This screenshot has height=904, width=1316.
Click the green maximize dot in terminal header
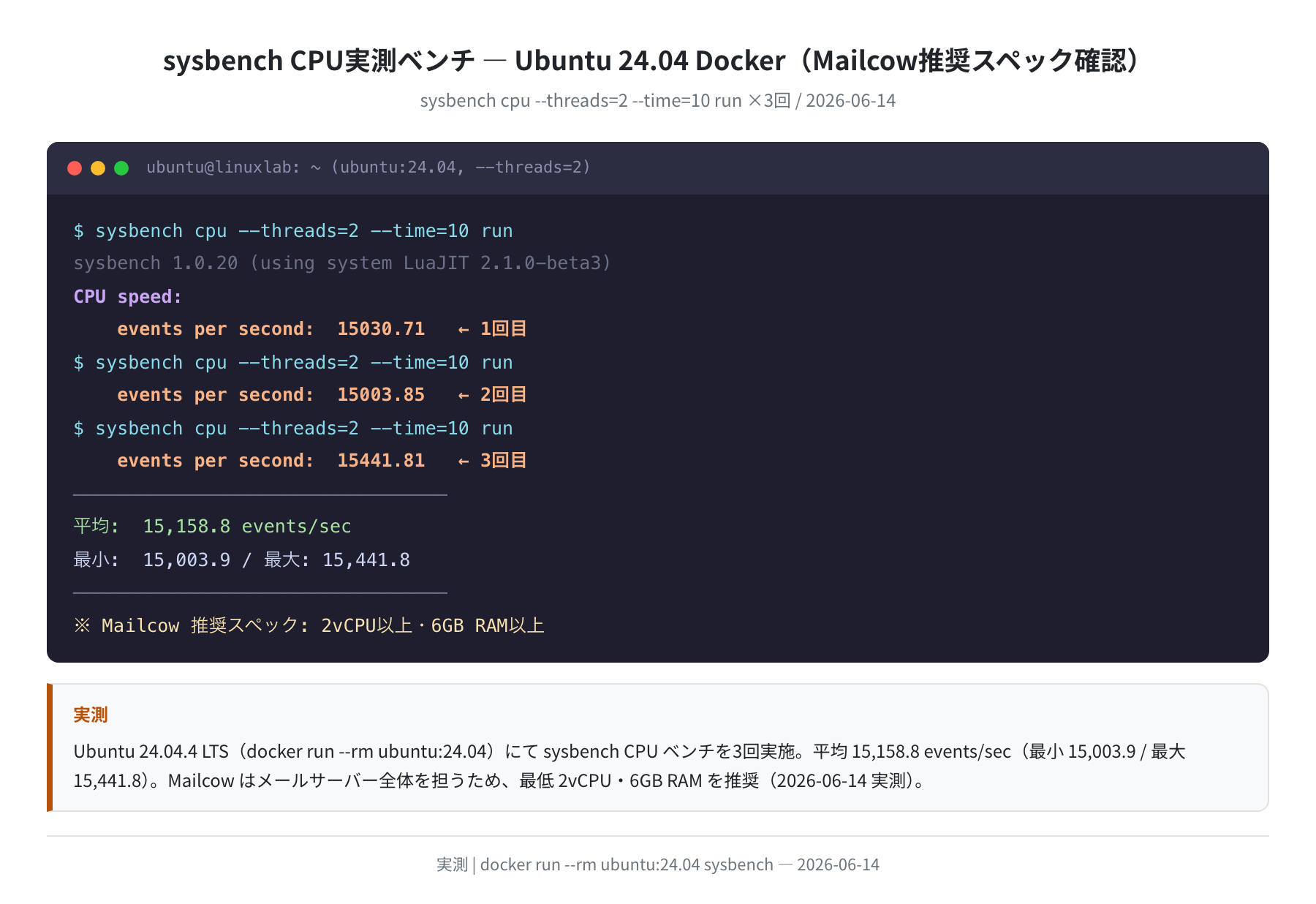(x=121, y=168)
